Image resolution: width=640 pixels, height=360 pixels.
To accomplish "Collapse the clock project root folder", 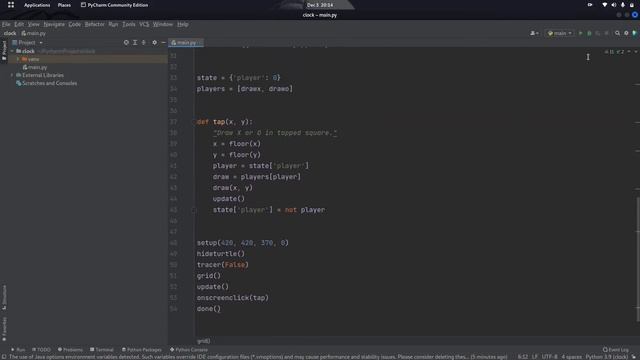I will pyautogui.click(x=12, y=51).
